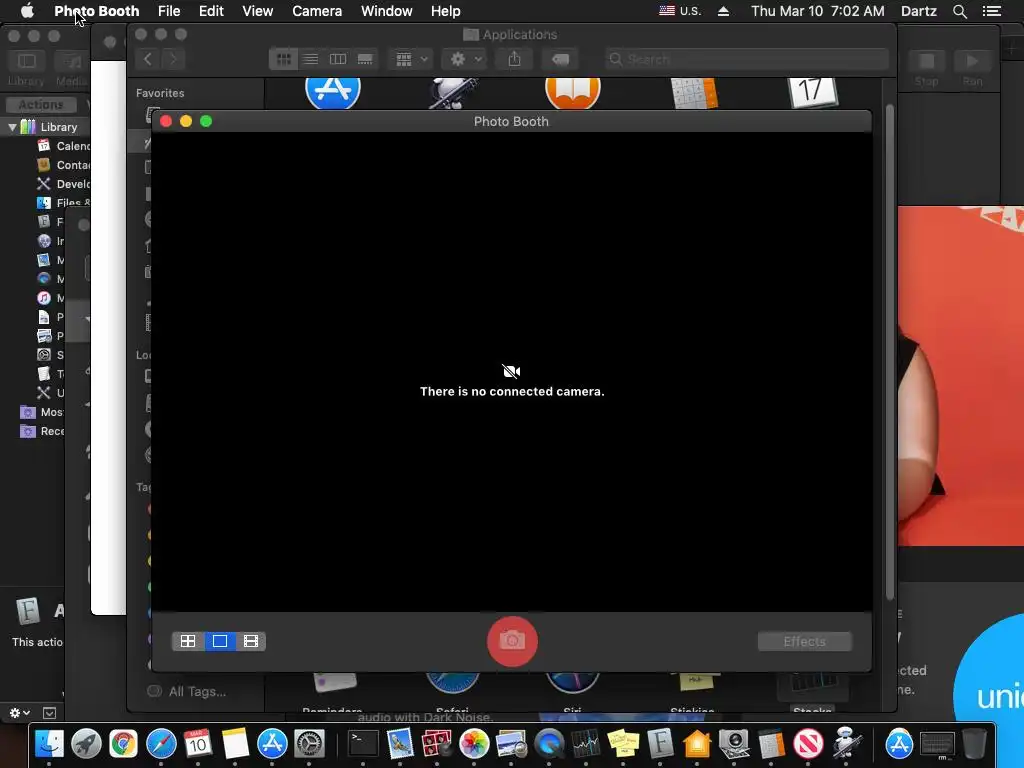
Task: Take a photo with the red camera button
Action: 512,641
